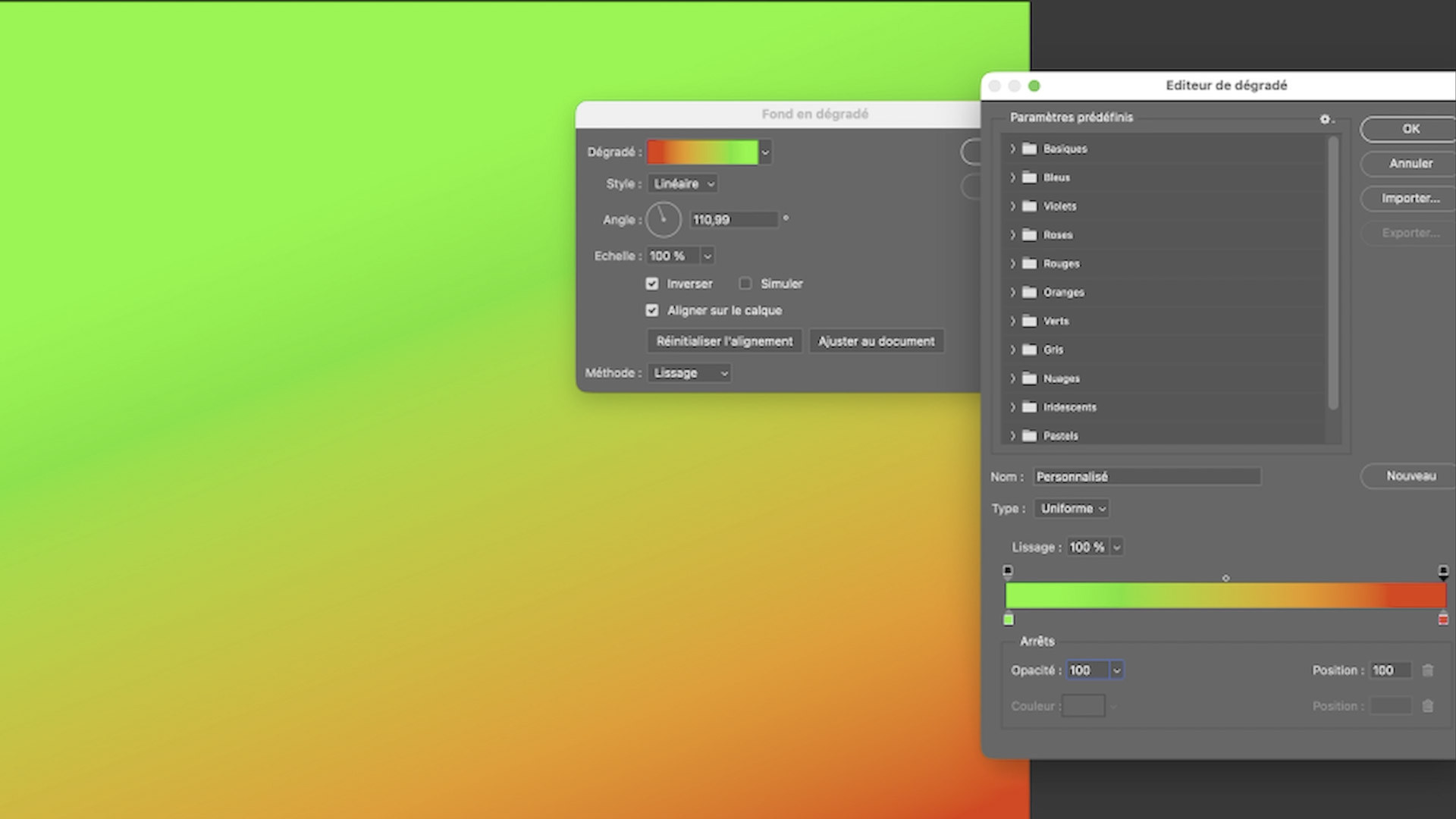Select the red color stop
1456x819 pixels.
1443,620
